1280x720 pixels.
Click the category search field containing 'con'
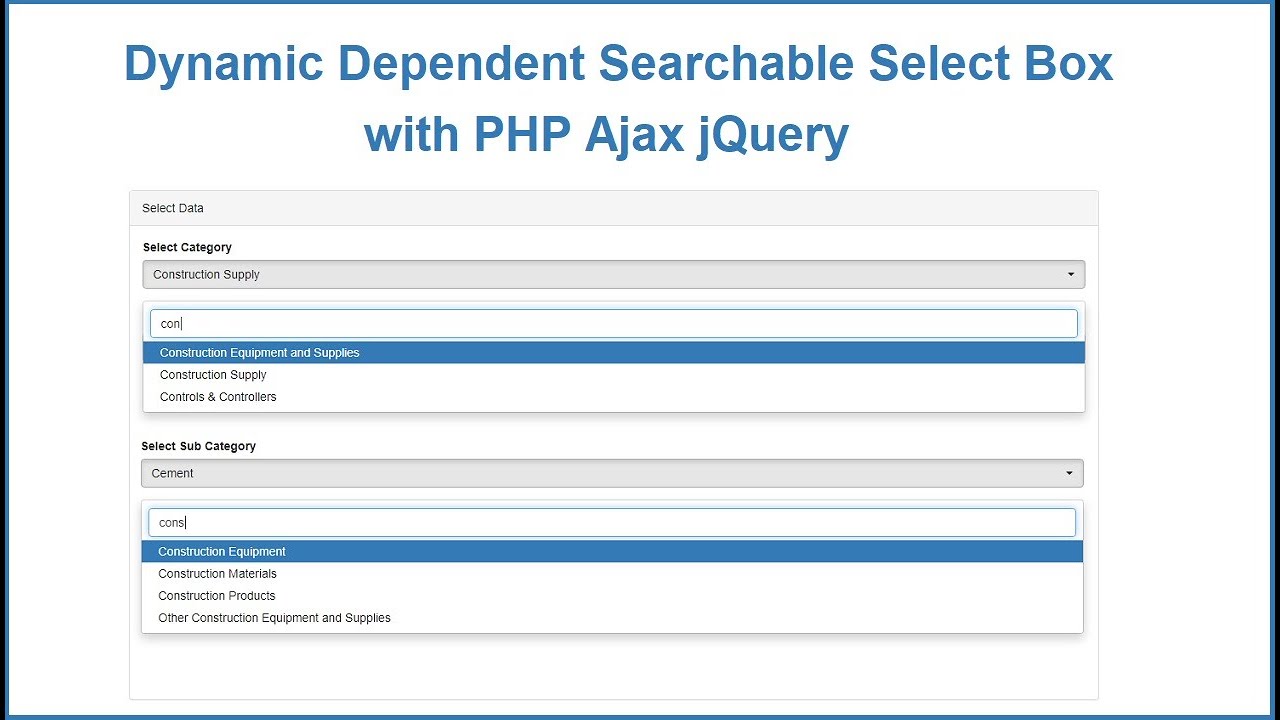[x=613, y=323]
